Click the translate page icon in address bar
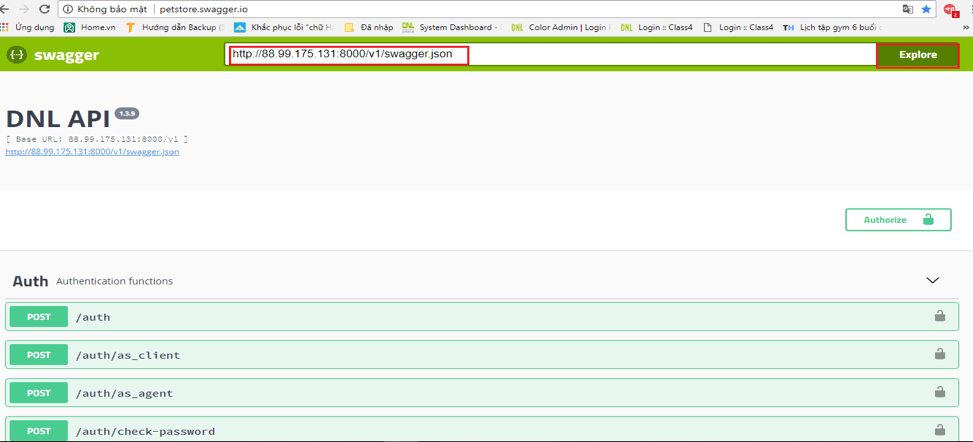The image size is (973, 442). (907, 9)
